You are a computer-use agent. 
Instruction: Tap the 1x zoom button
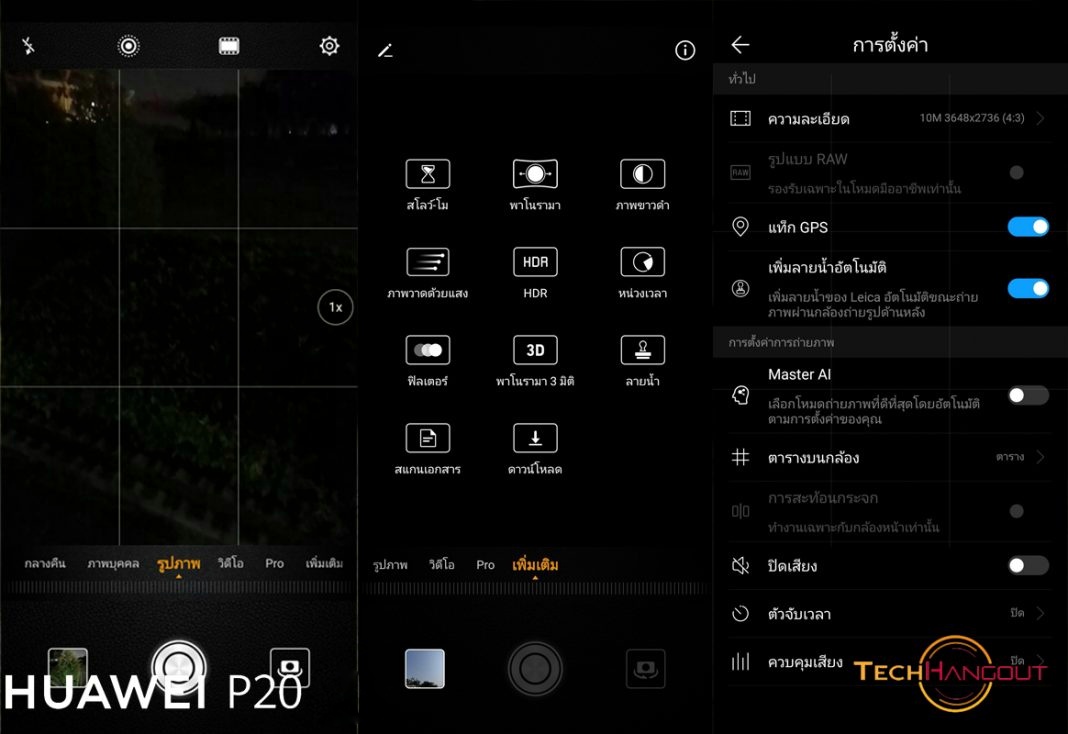(335, 307)
